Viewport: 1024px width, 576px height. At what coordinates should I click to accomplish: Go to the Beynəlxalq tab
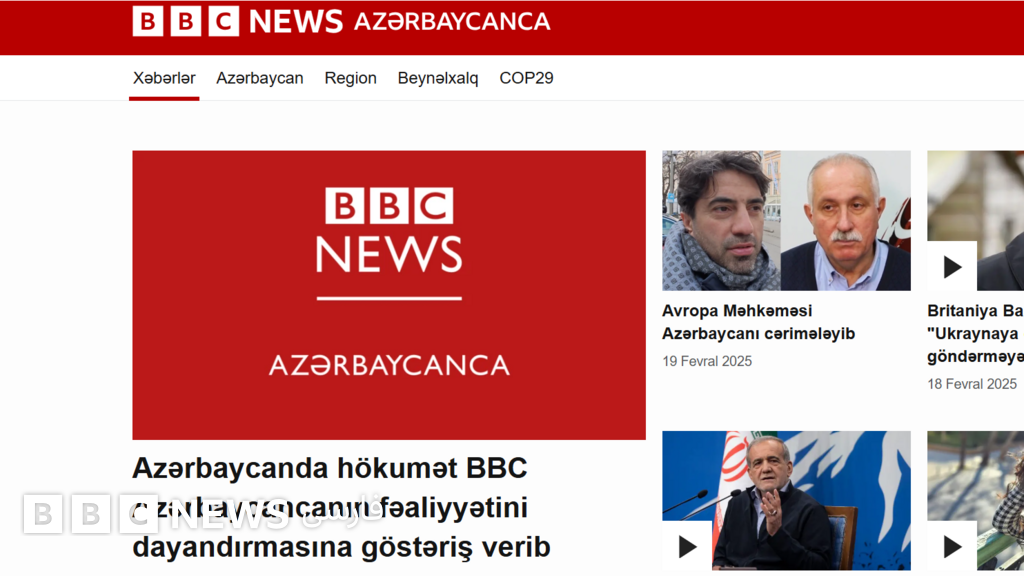438,78
